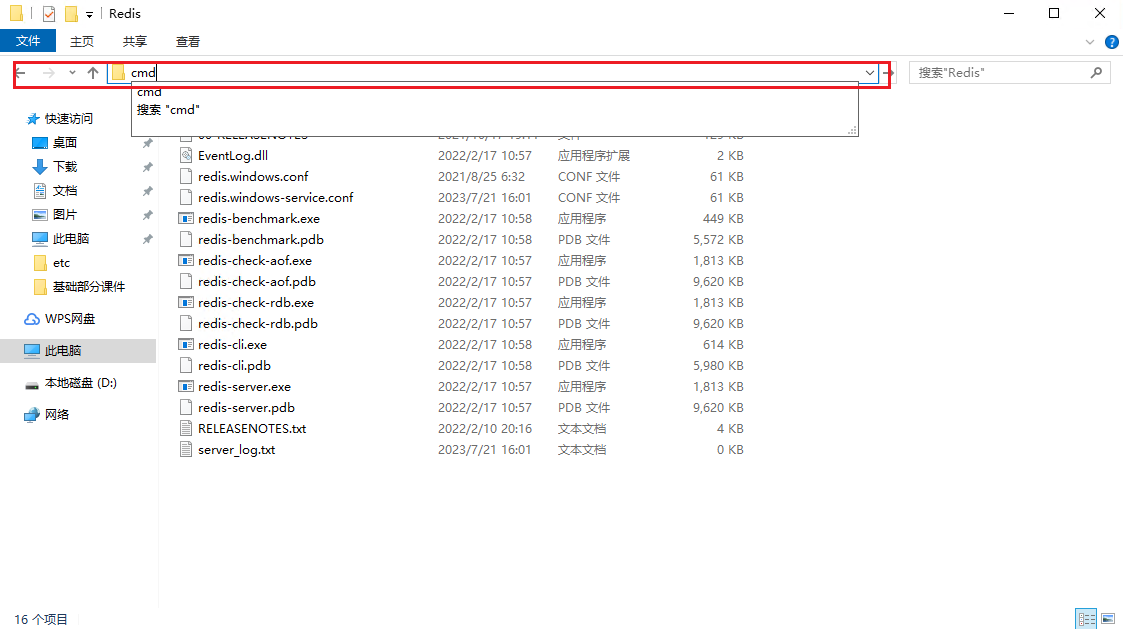Viewport: 1123px width, 629px height.
Task: Click the 2023/7/21 16:01 date of server_log.txt
Action: (x=484, y=450)
